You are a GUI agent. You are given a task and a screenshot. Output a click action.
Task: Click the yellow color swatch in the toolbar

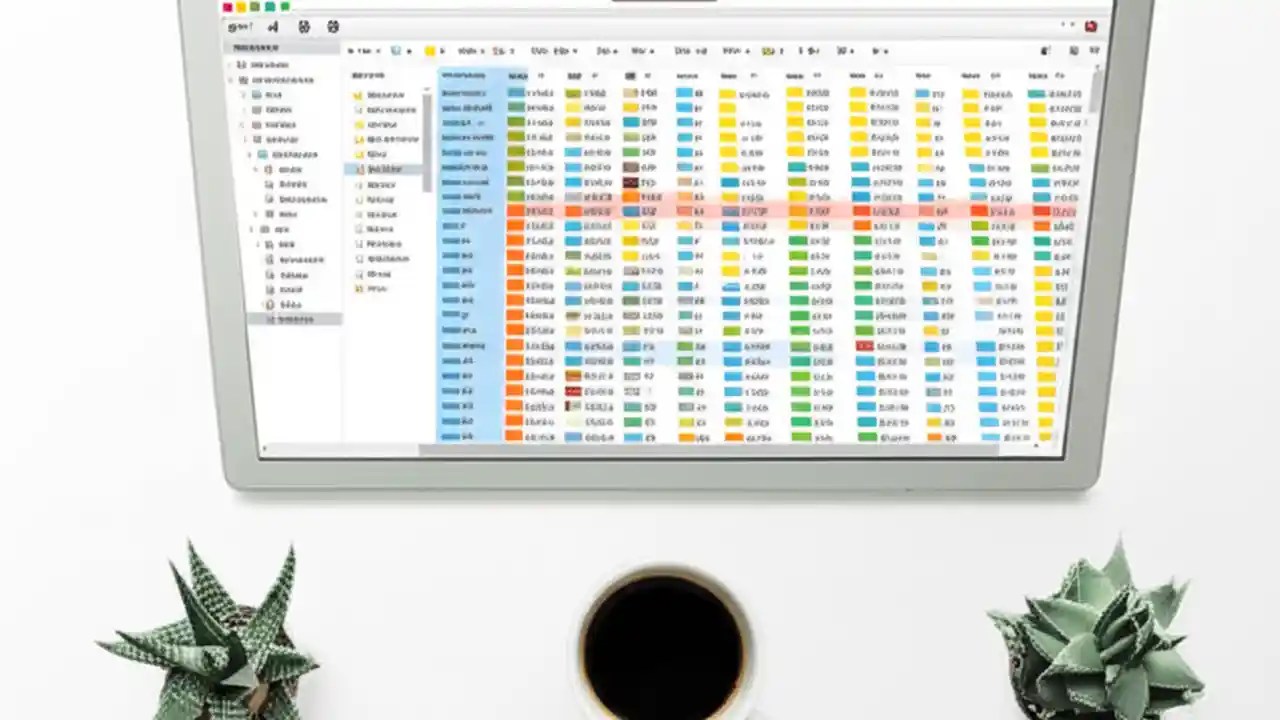click(430, 50)
